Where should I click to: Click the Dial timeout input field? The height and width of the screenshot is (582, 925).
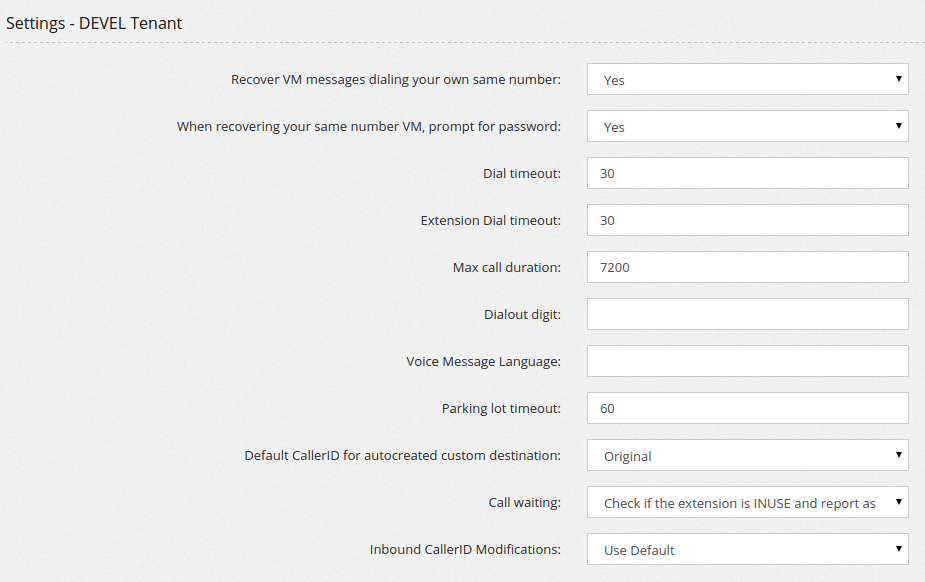click(747, 173)
